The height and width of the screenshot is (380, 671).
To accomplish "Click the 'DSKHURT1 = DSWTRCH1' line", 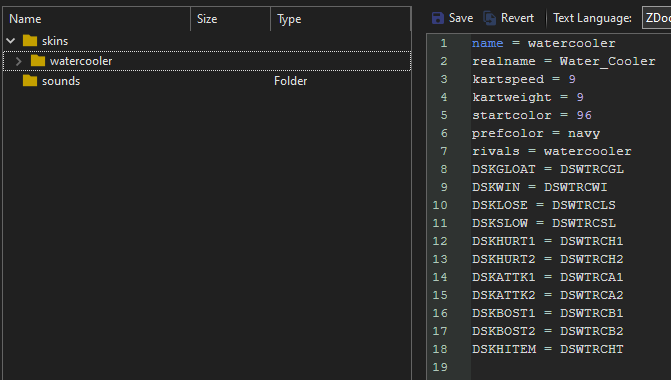I will point(548,241).
